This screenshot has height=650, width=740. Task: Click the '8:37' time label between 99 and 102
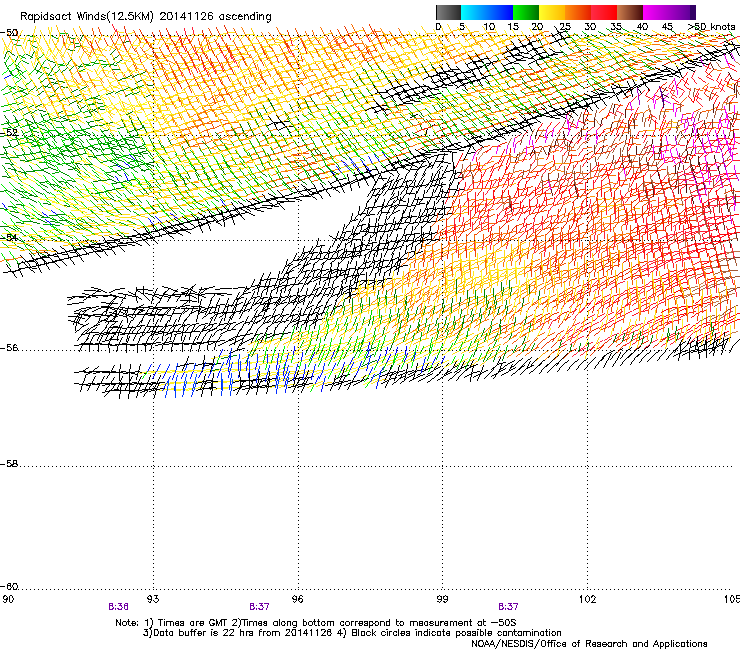[508, 607]
